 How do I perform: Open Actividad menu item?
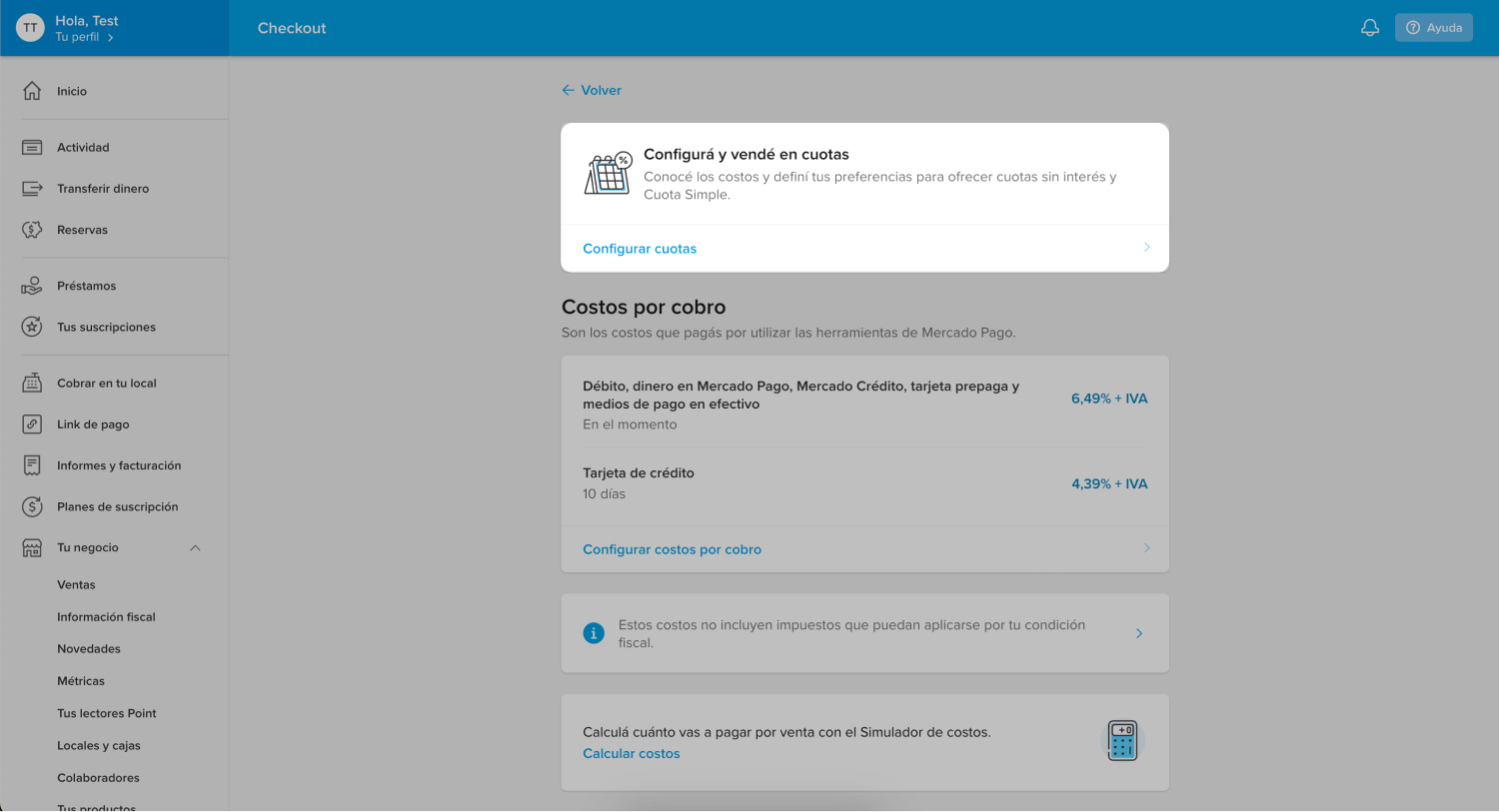83,147
